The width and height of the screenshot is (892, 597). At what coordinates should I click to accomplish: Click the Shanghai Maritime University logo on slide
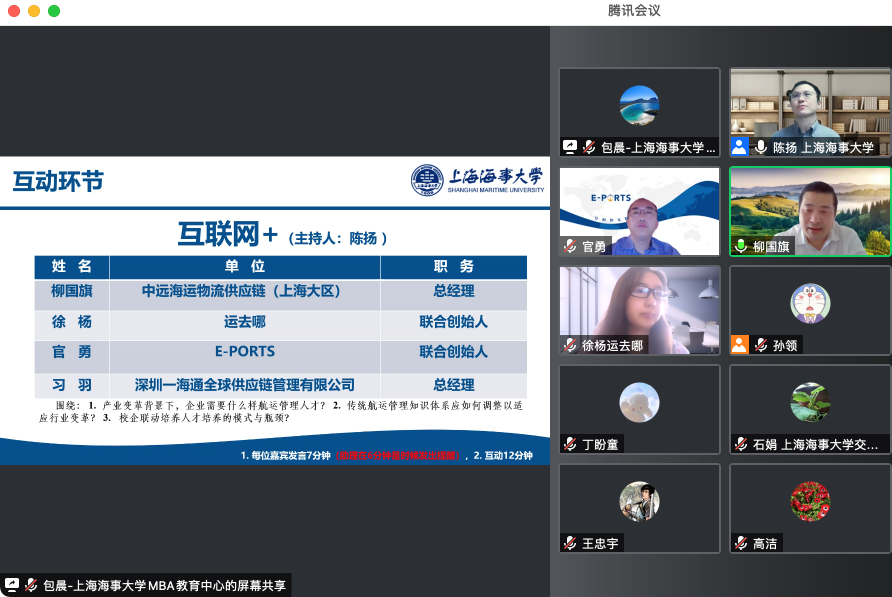(x=477, y=180)
